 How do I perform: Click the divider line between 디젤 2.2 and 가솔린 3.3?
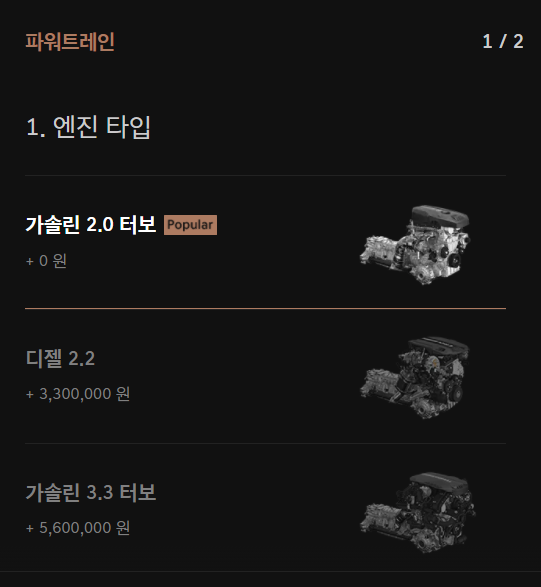tap(265, 443)
